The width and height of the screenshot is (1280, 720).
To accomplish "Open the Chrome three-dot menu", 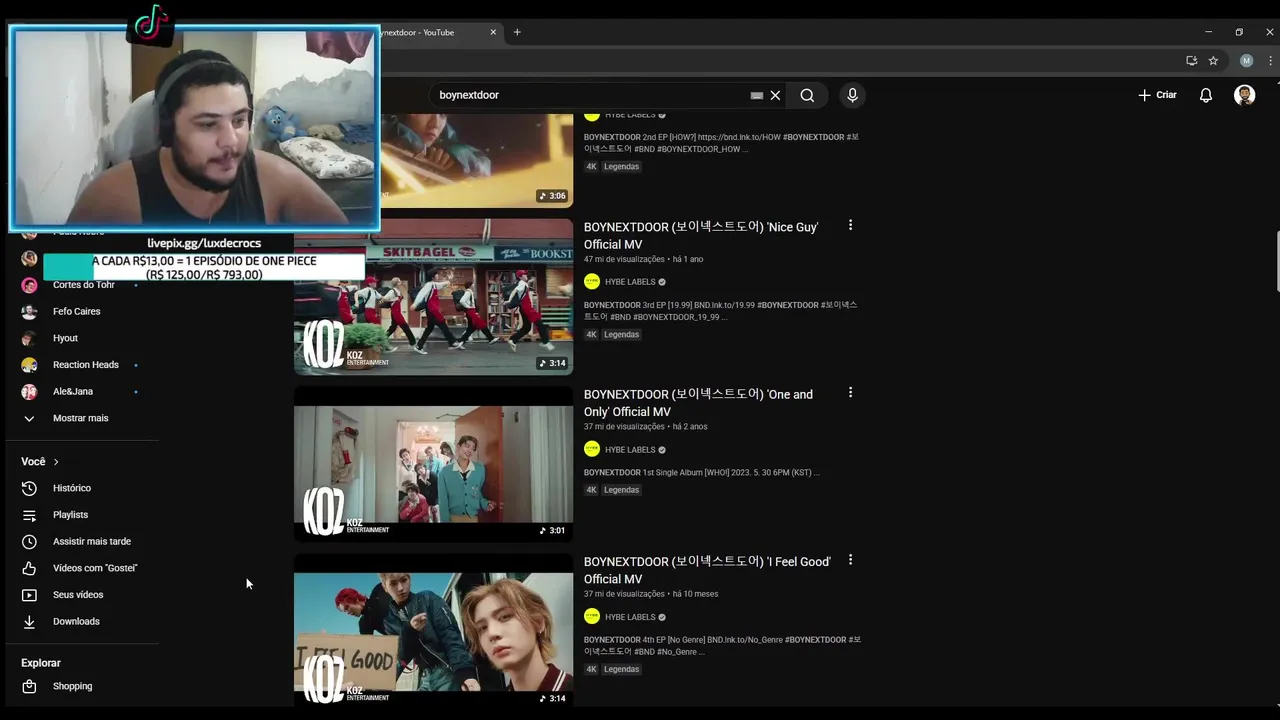I will click(1270, 61).
